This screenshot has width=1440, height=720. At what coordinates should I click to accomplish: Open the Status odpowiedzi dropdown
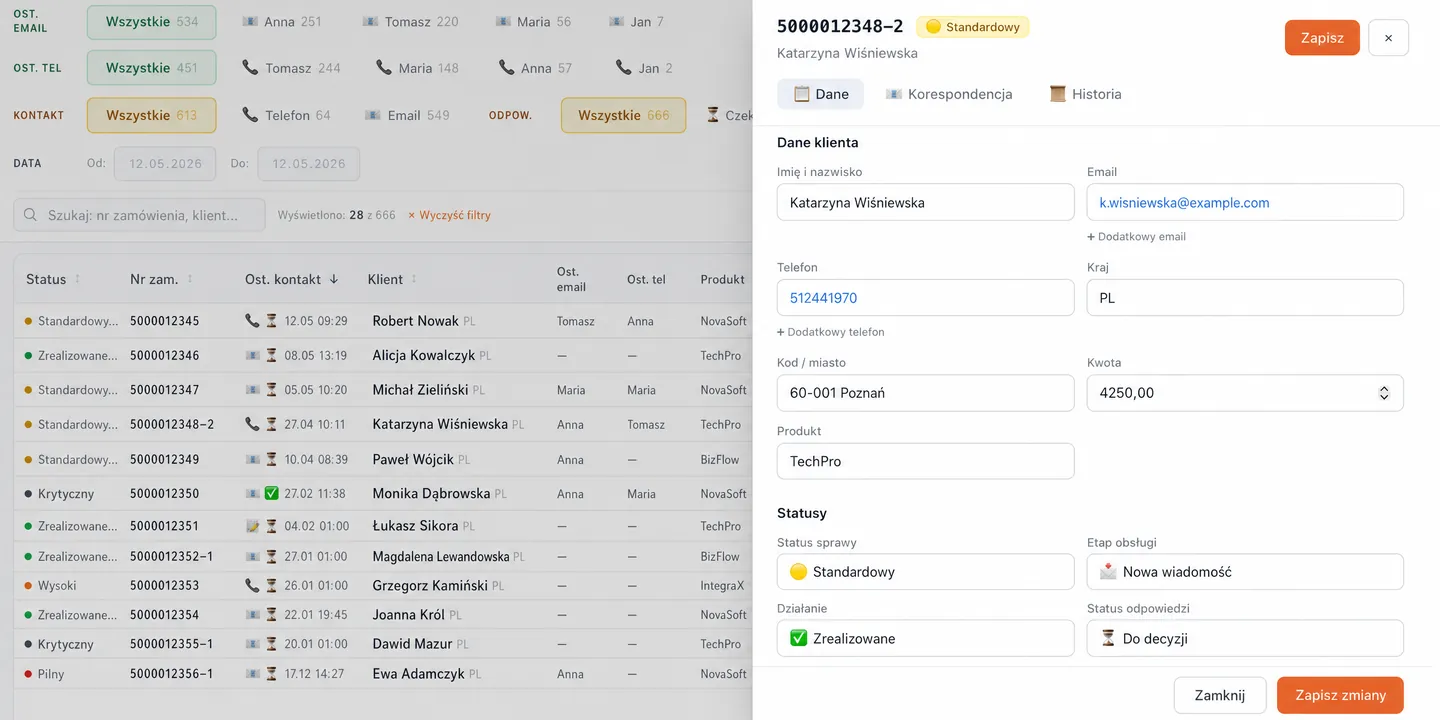1245,638
